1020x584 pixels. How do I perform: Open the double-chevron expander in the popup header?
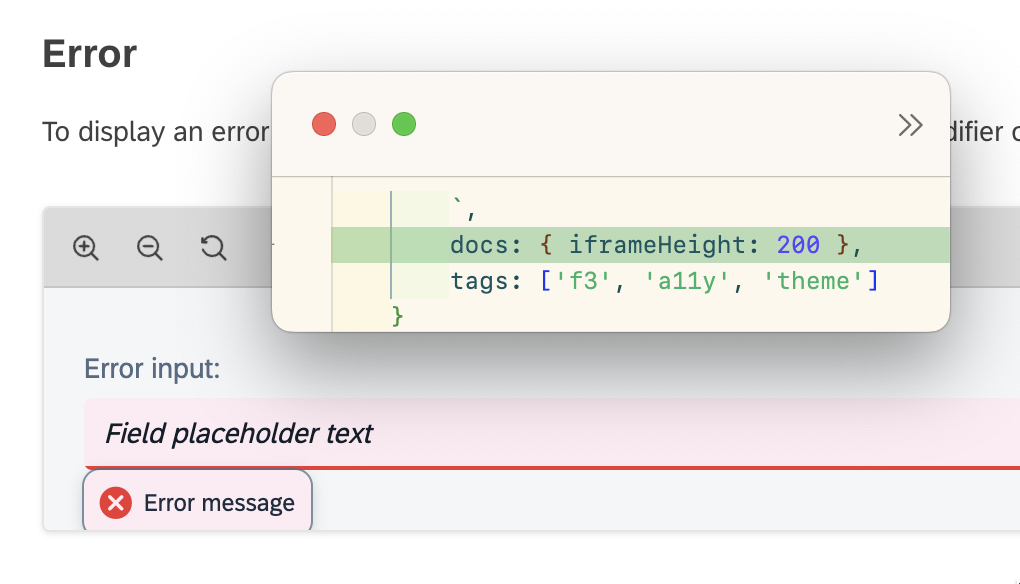click(x=910, y=124)
